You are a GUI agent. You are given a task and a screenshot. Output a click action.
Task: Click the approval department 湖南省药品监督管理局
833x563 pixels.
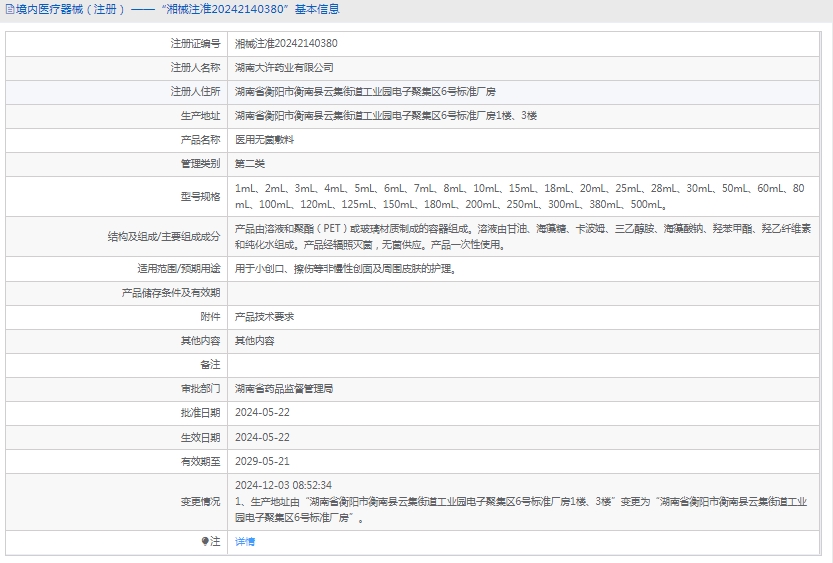284,389
